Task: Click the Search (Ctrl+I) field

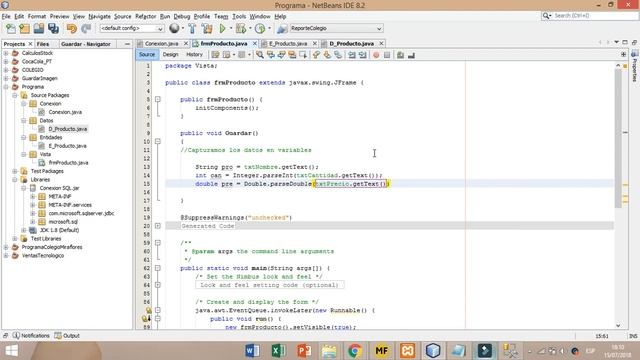Action: (590, 16)
